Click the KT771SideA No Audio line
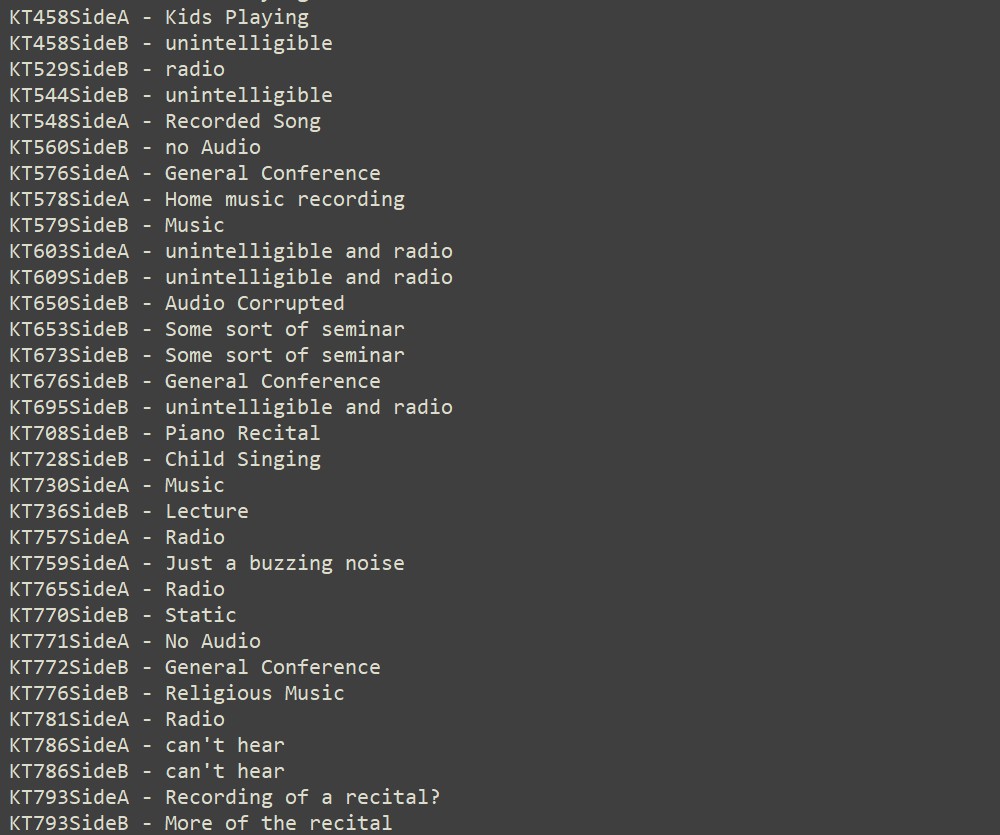The width and height of the screenshot is (1000, 835). tap(135, 641)
